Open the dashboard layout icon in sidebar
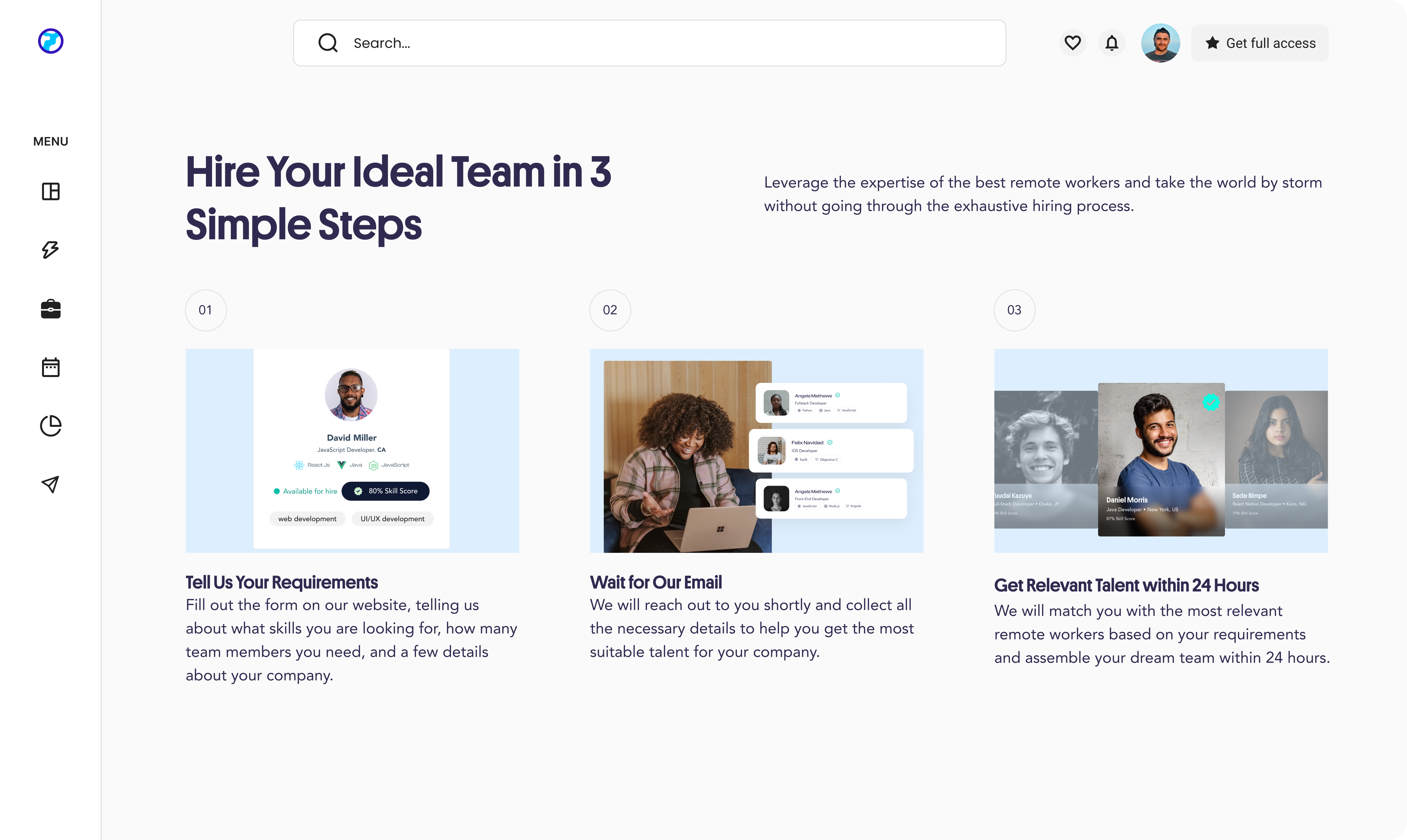Screen dimensions: 1407x840 (50, 191)
